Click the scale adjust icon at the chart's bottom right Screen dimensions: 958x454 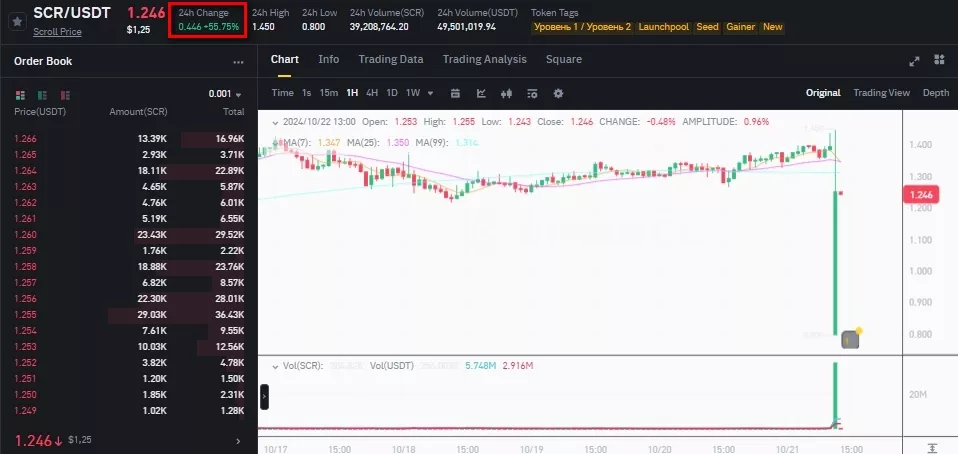pos(932,448)
